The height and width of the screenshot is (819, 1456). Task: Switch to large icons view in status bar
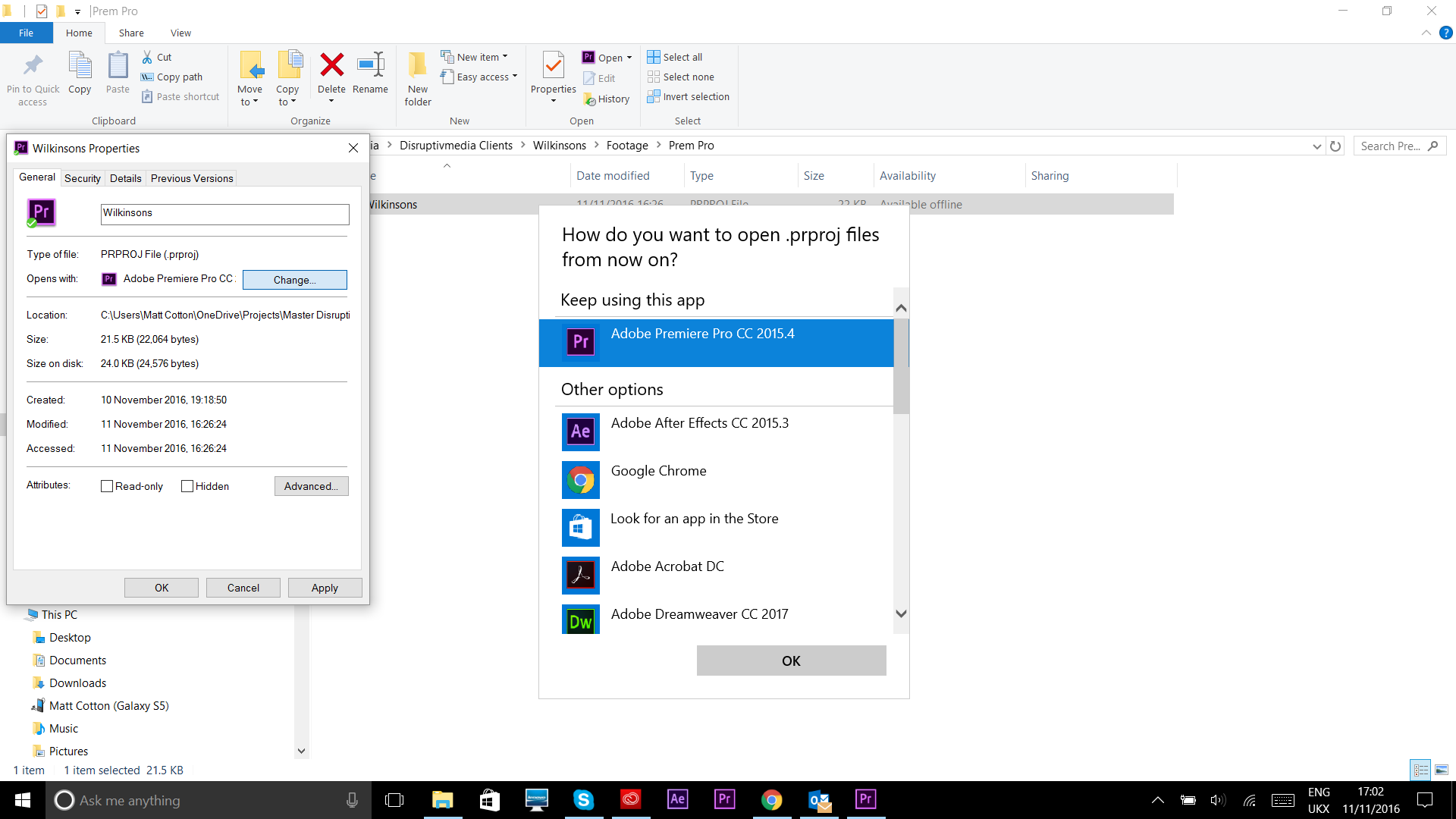pos(1442,770)
